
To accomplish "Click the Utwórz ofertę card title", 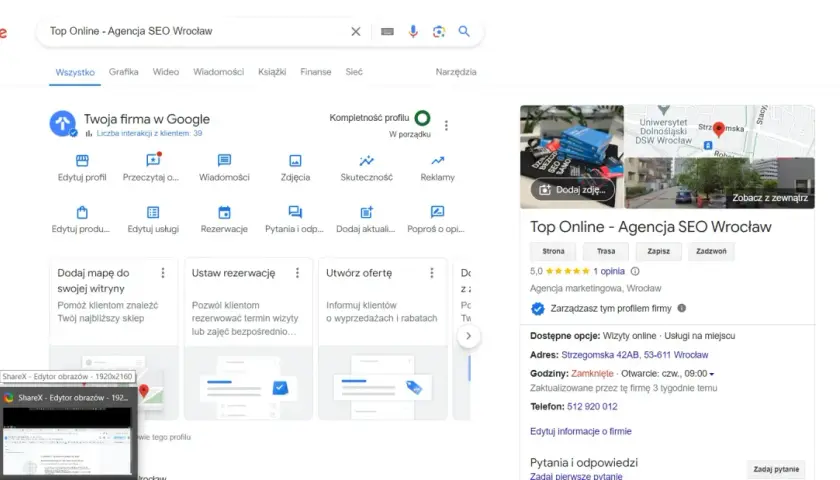I will coord(359,273).
